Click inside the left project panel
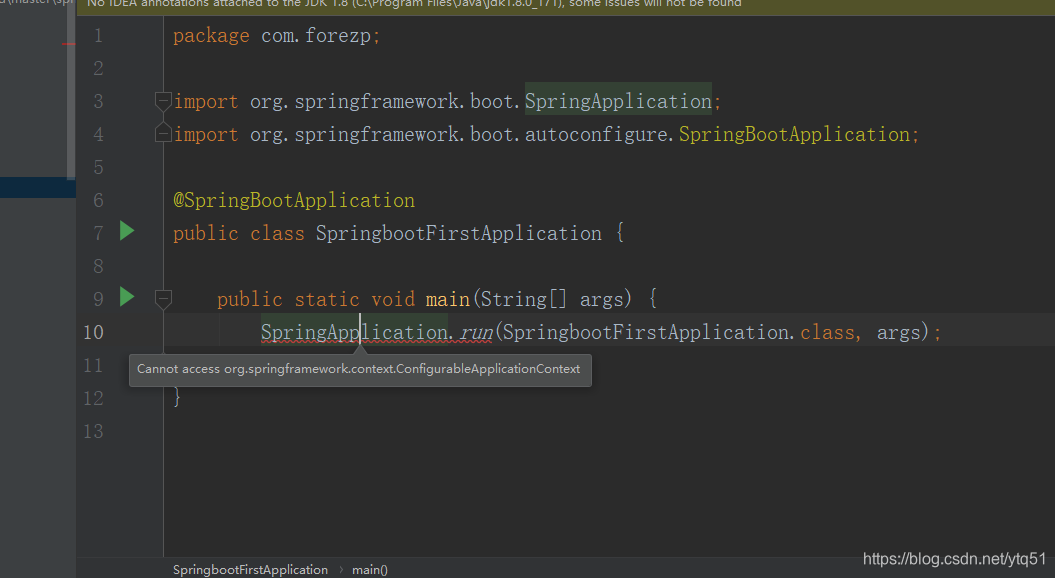This screenshot has width=1055, height=578. pos(35,300)
